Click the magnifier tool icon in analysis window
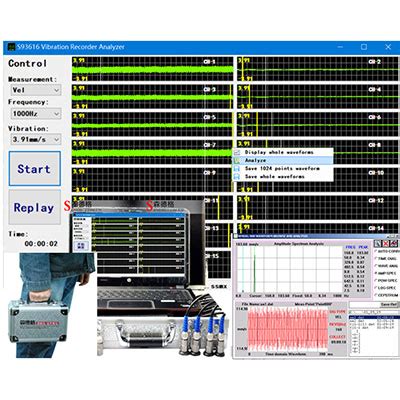The height and width of the screenshot is (400, 400). (x=378, y=244)
